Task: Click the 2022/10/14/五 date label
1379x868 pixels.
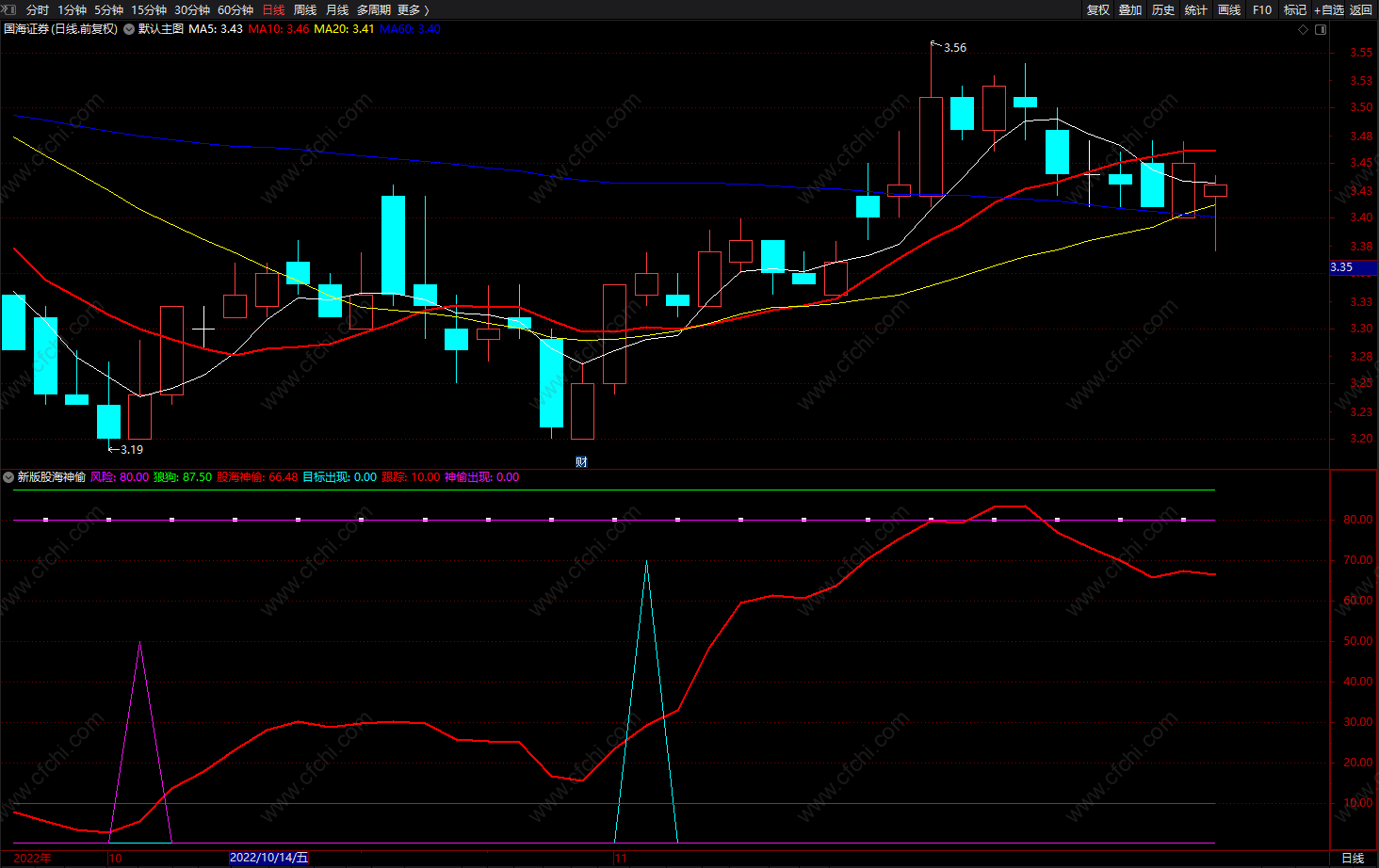Action: pos(268,858)
